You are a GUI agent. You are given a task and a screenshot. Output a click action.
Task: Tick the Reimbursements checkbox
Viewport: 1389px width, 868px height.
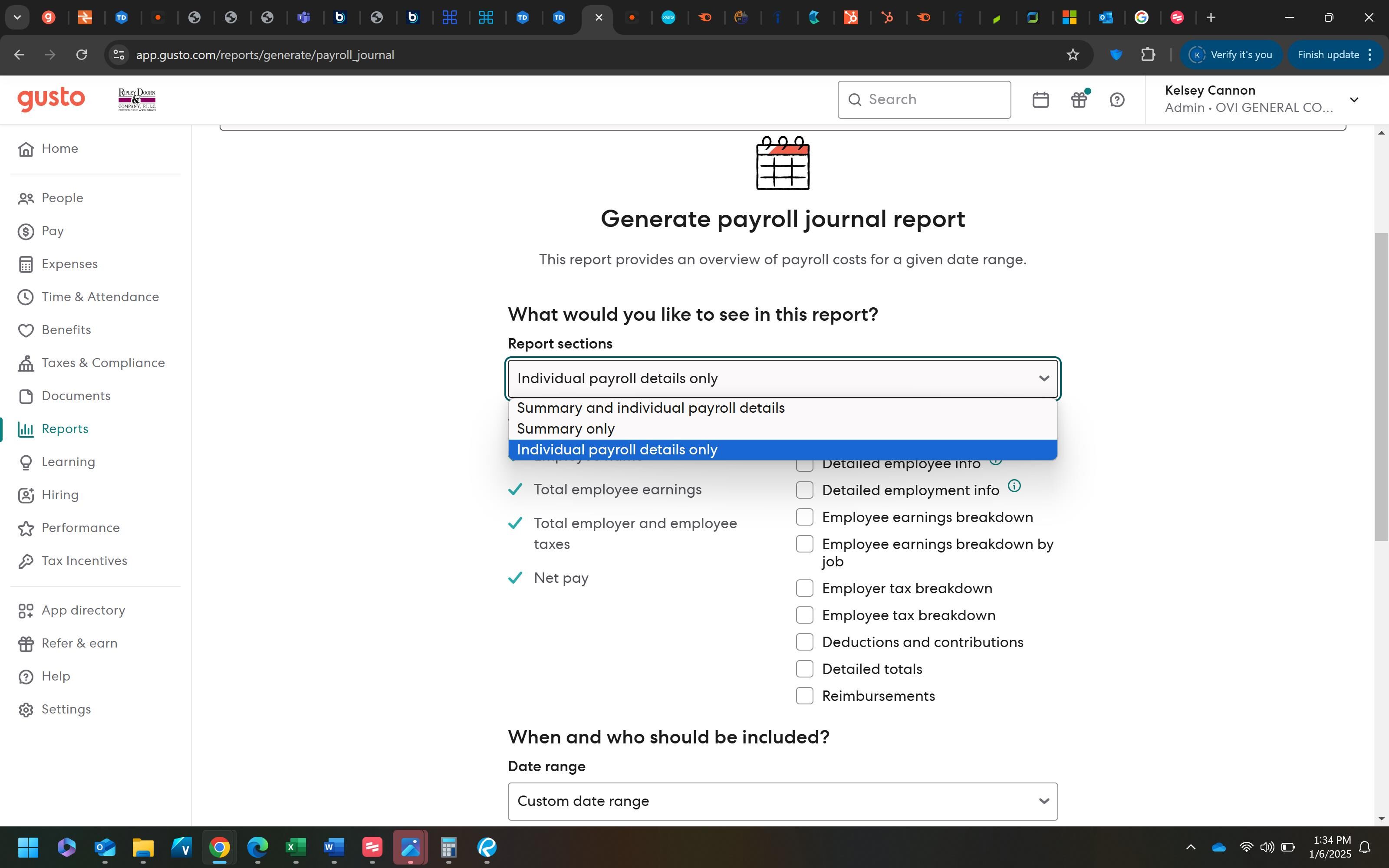[804, 695]
